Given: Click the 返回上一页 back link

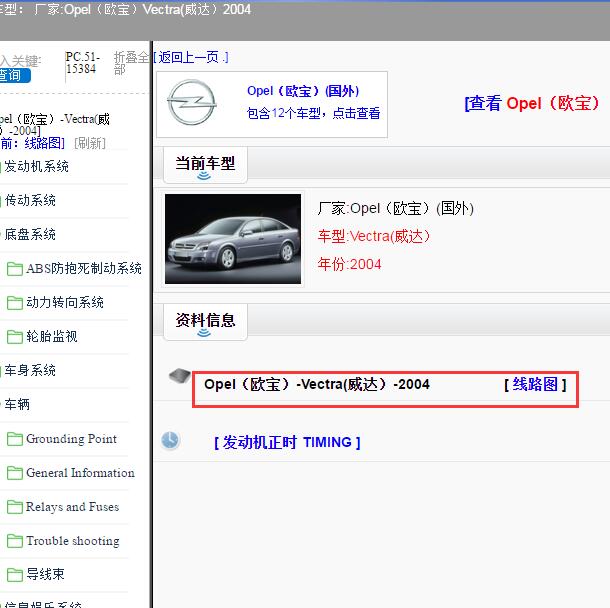Looking at the screenshot, I should [x=191, y=58].
